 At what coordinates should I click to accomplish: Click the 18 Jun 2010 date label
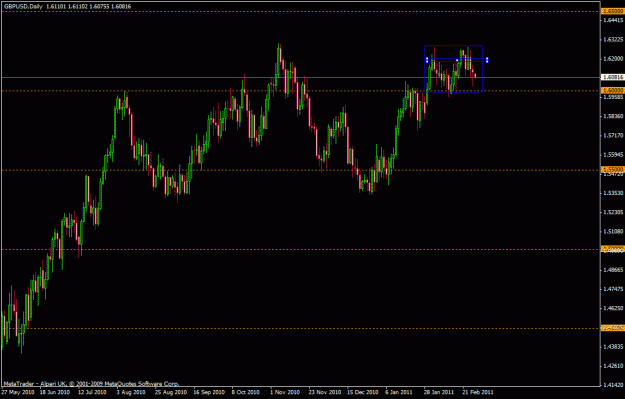54,392
